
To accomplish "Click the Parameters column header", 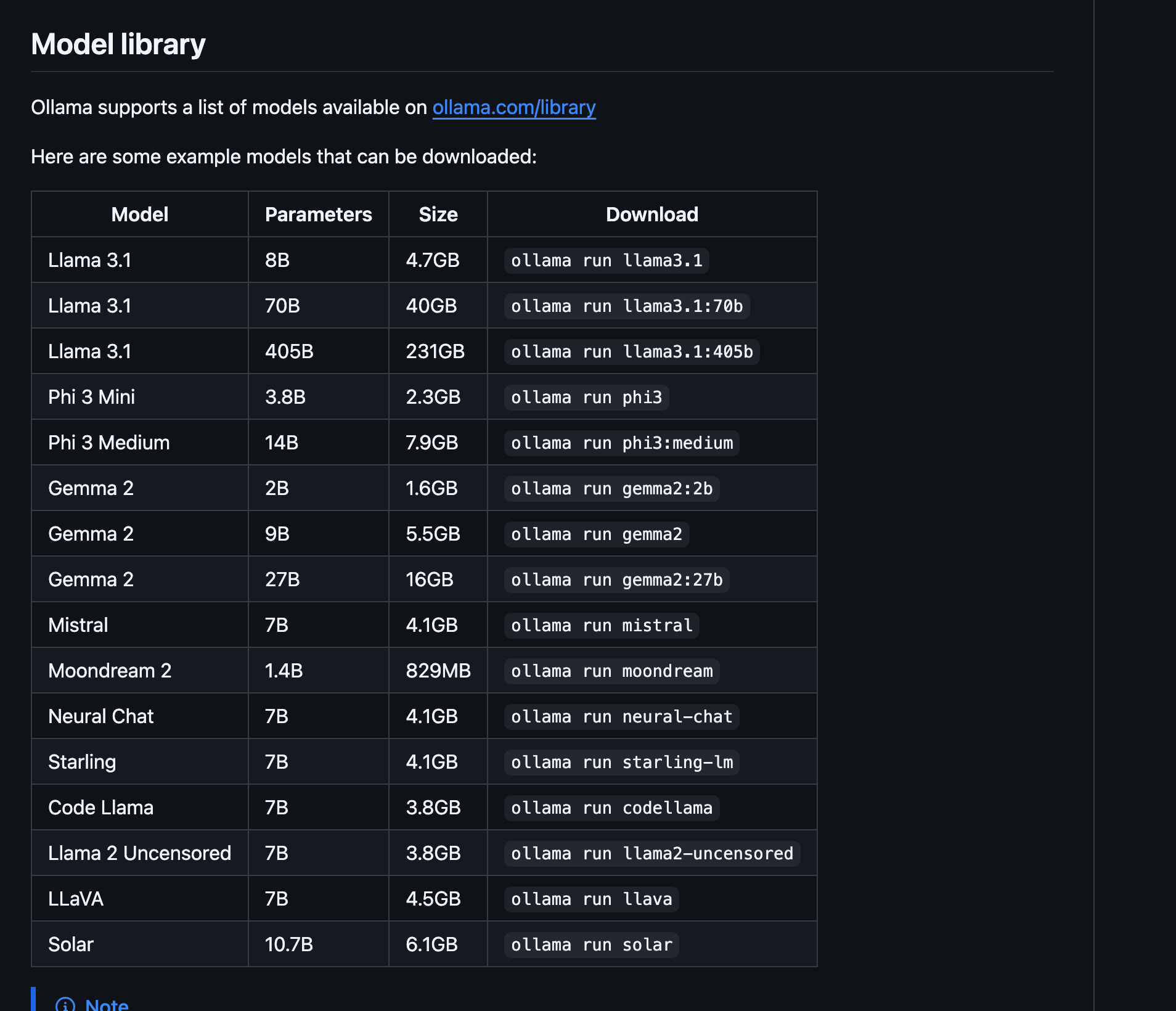I will coord(319,215).
